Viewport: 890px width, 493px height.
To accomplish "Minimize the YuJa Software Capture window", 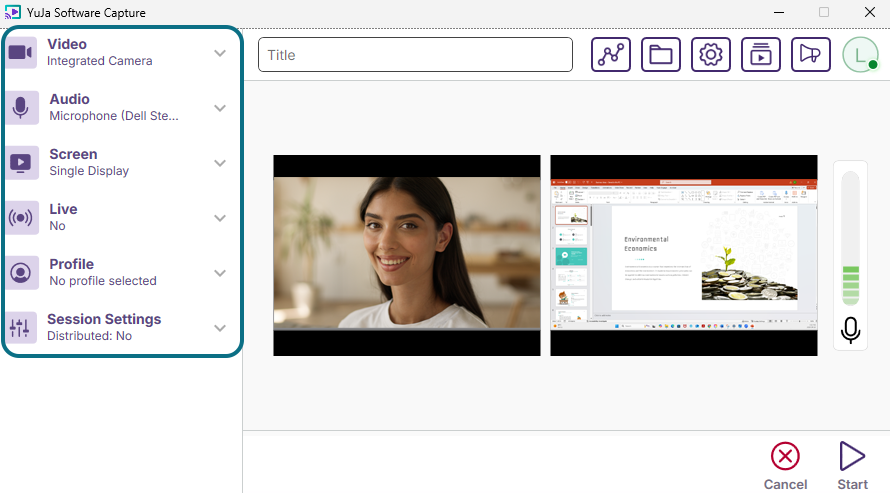I will tap(779, 12).
